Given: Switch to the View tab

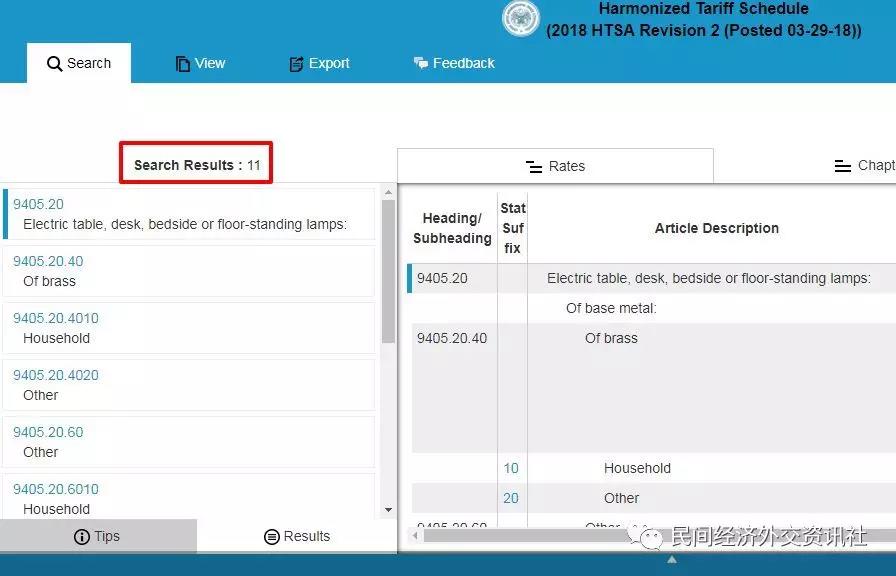Looking at the screenshot, I should [x=201, y=63].
